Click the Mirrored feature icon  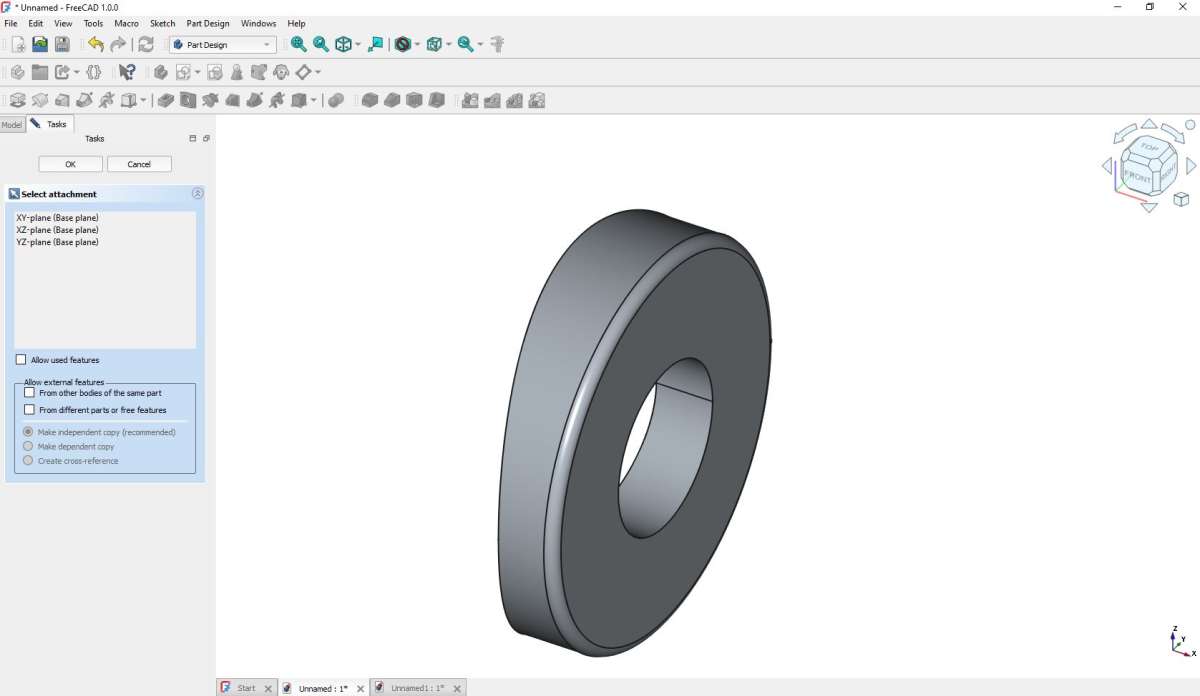469,100
